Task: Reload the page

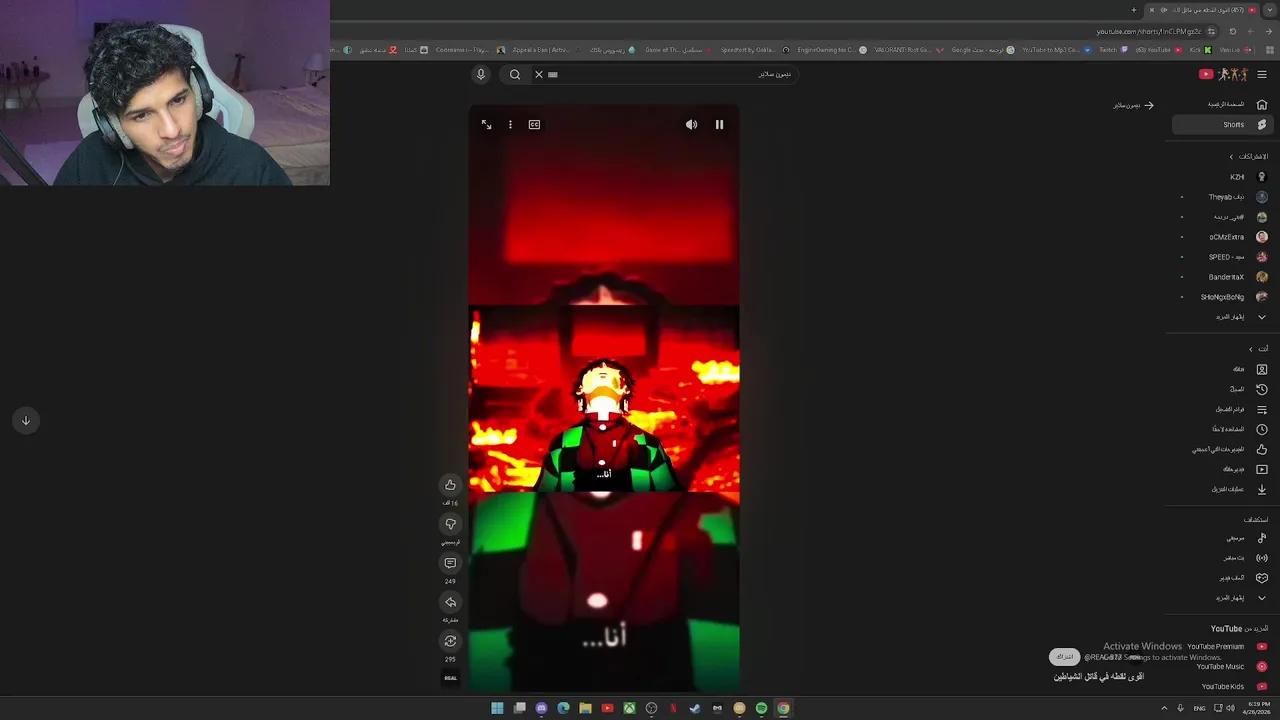Action: pyautogui.click(x=1233, y=31)
